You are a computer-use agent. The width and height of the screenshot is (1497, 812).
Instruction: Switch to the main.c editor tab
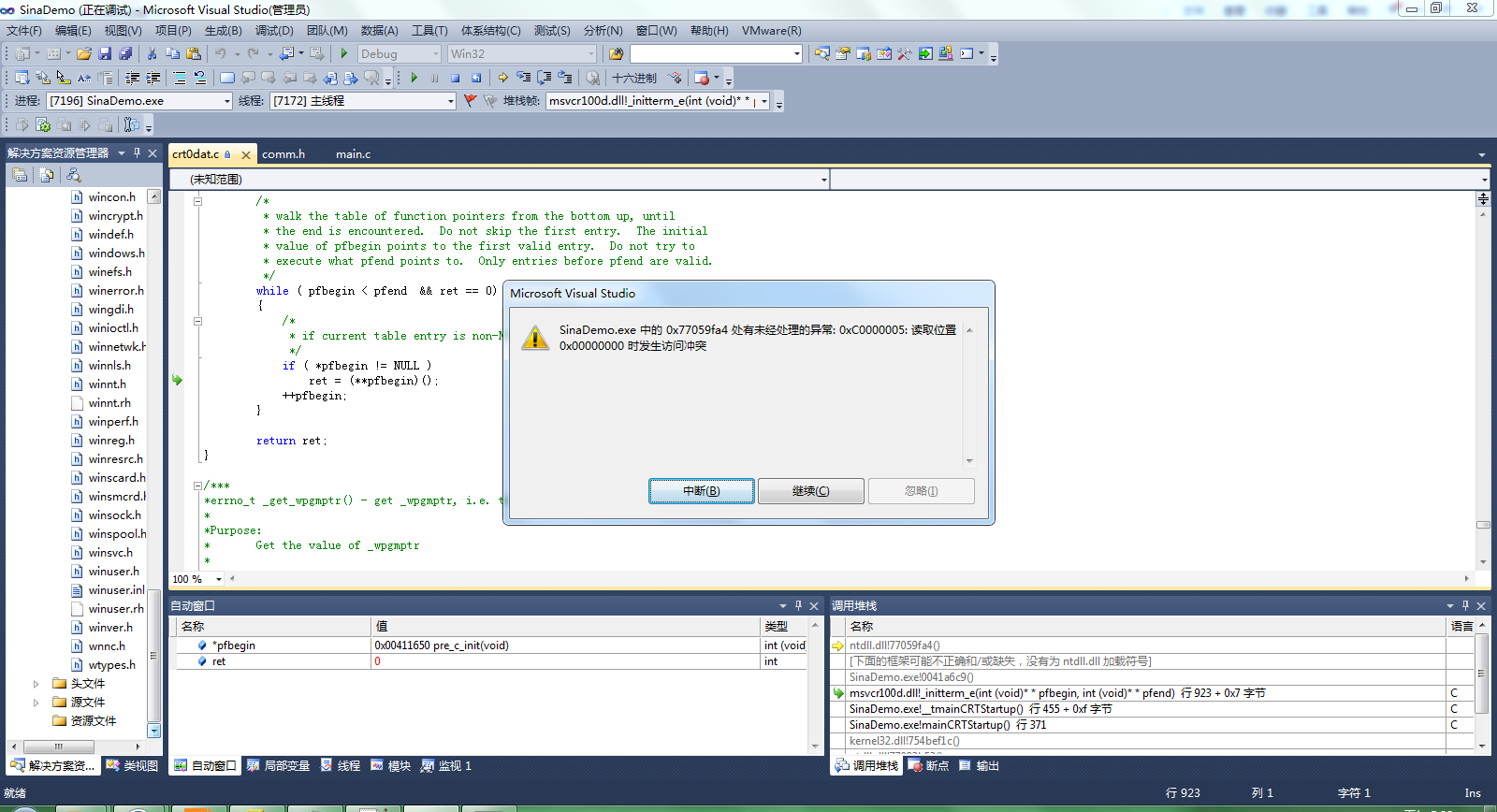[x=354, y=154]
